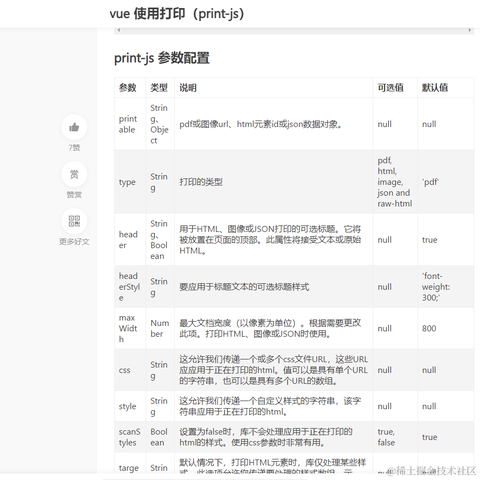Click the css parameter cell
Image resolution: width=480 pixels, height=480 pixels.
130,370
